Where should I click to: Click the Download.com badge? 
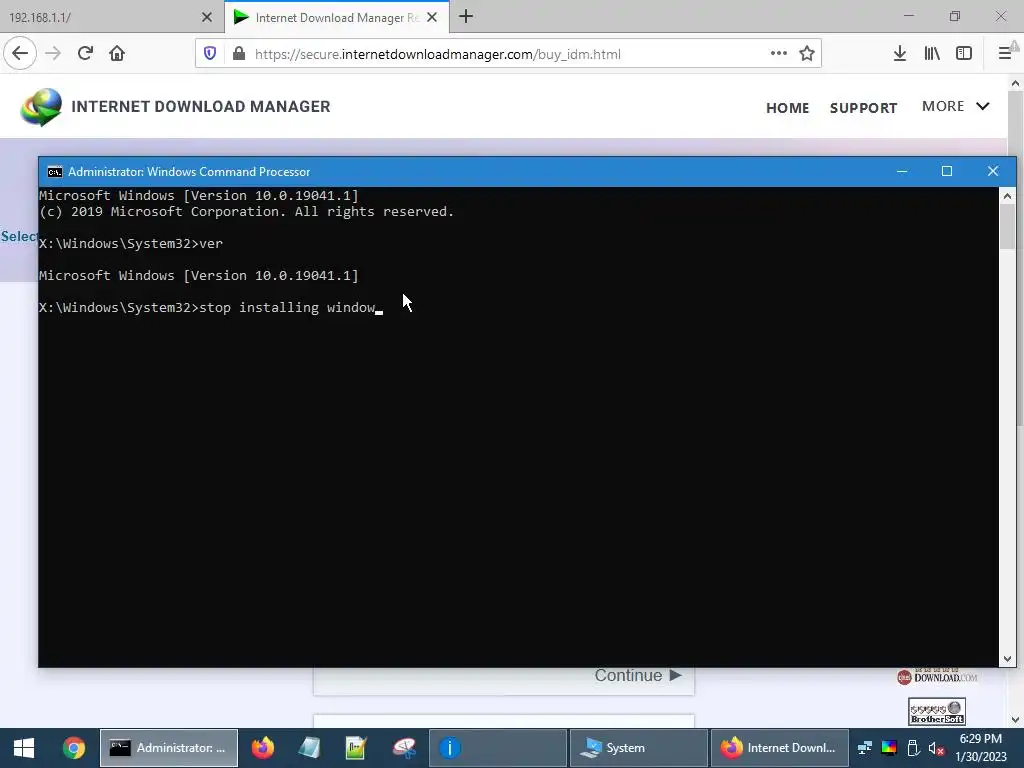[937, 677]
